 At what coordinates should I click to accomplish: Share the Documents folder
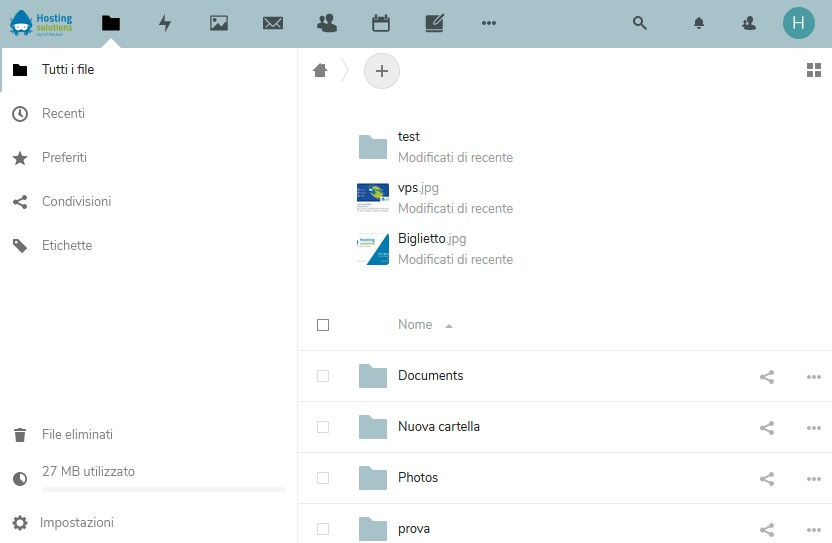coord(767,377)
